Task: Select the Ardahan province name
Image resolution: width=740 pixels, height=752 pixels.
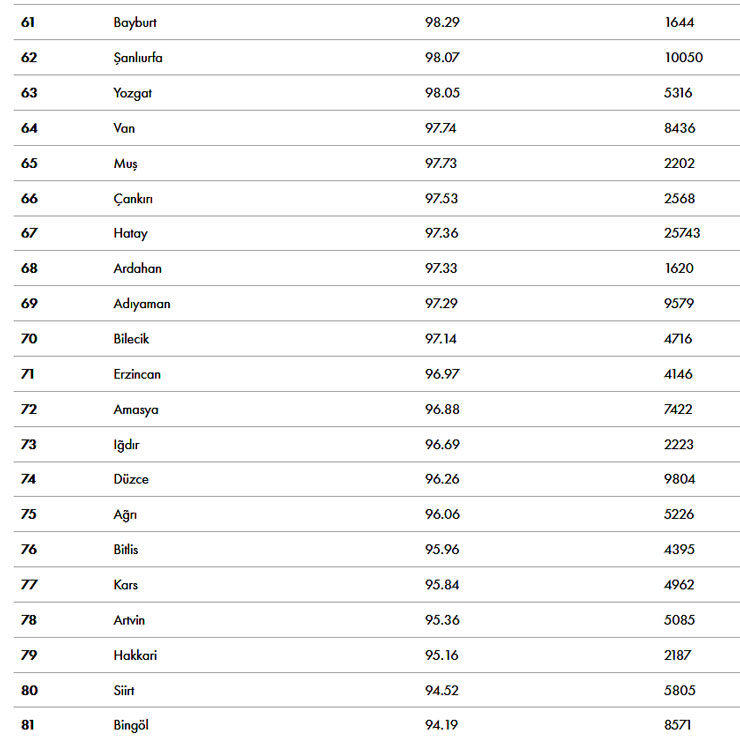Action: click(137, 268)
